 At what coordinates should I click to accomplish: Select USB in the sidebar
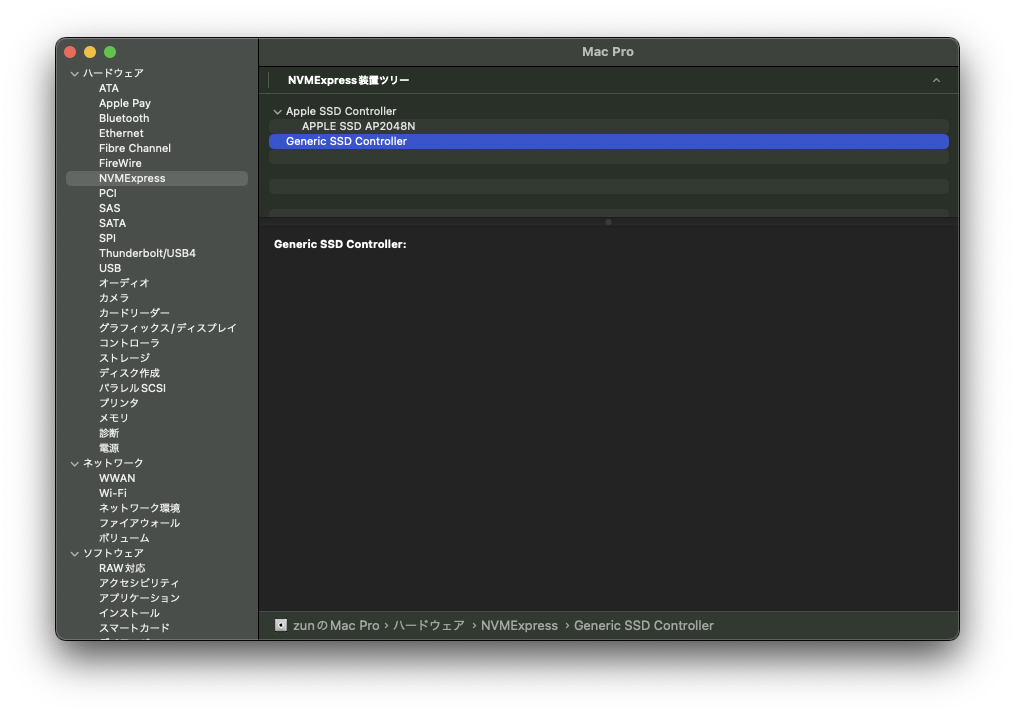(x=109, y=268)
